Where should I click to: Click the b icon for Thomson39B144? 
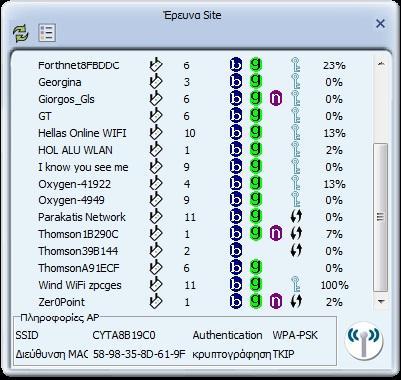(x=236, y=251)
